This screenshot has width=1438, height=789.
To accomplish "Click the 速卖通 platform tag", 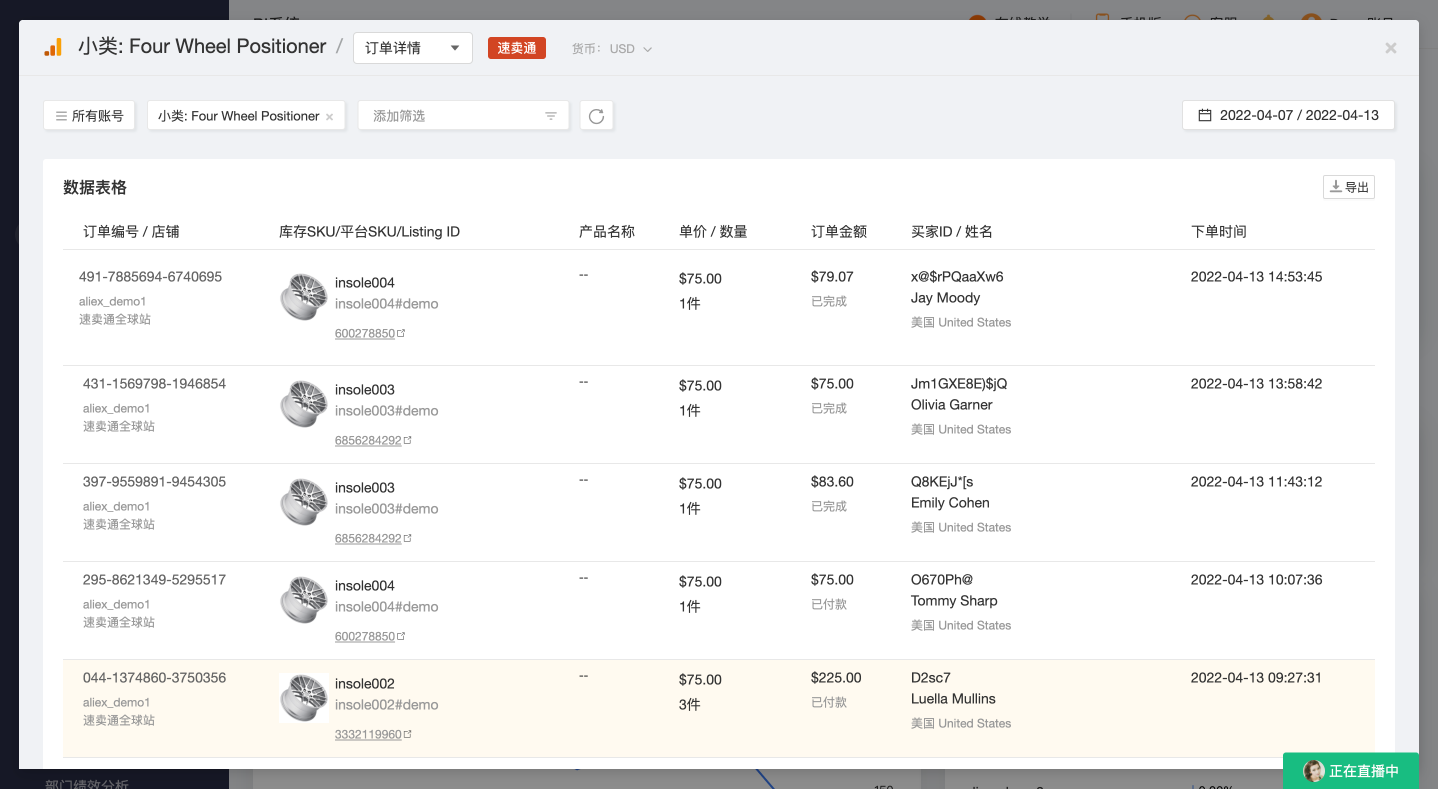I will 516,48.
